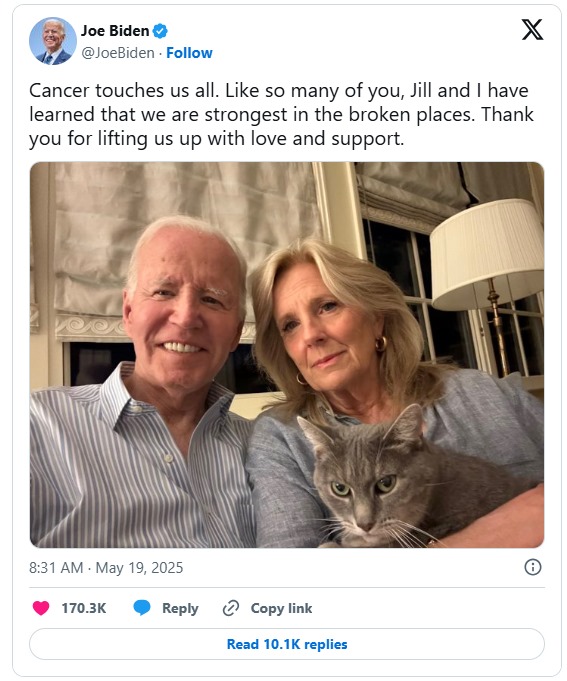Open the embedded selfie photo
The height and width of the screenshot is (681, 567).
[x=287, y=355]
